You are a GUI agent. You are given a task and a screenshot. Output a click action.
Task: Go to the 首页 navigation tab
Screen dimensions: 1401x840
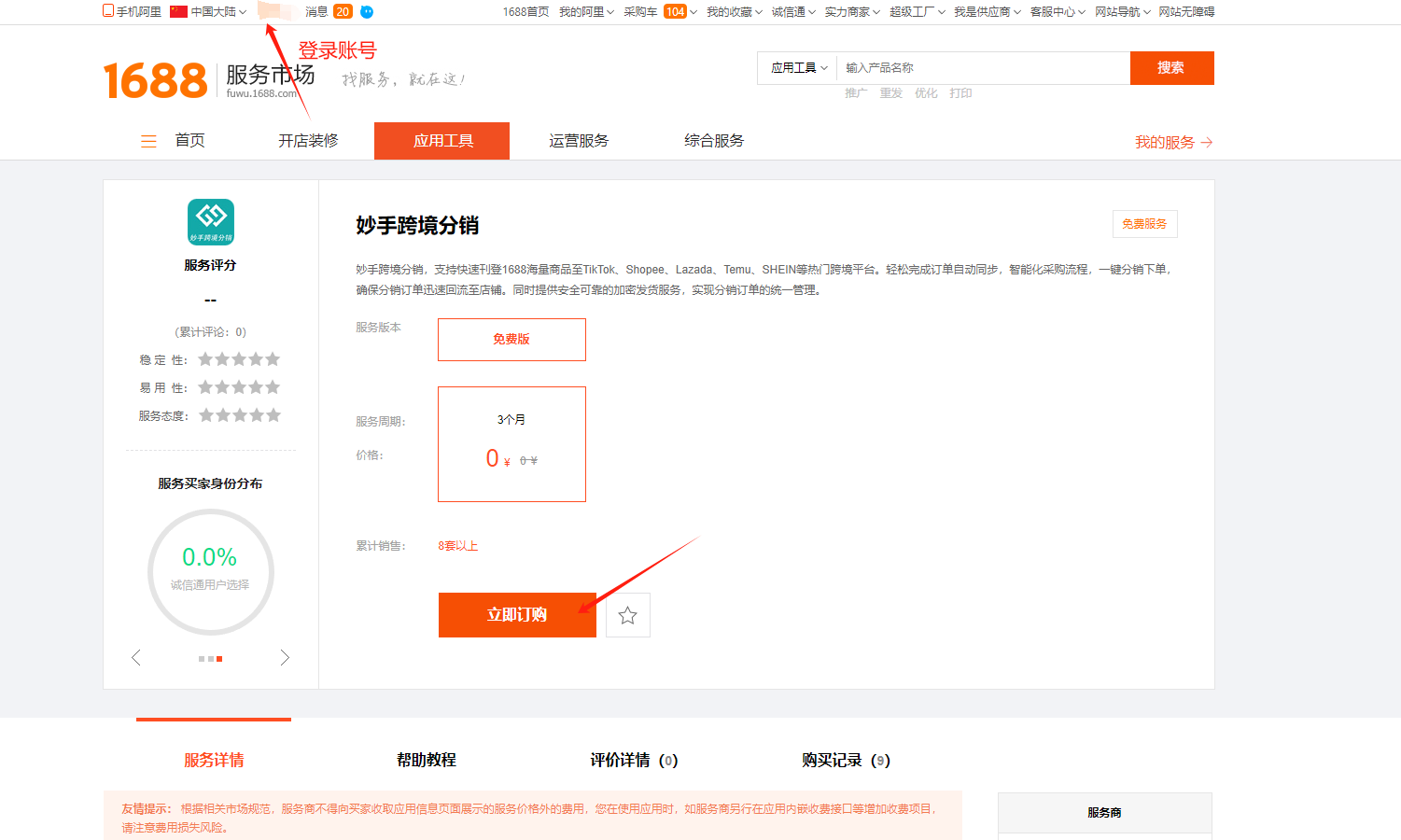tap(189, 141)
